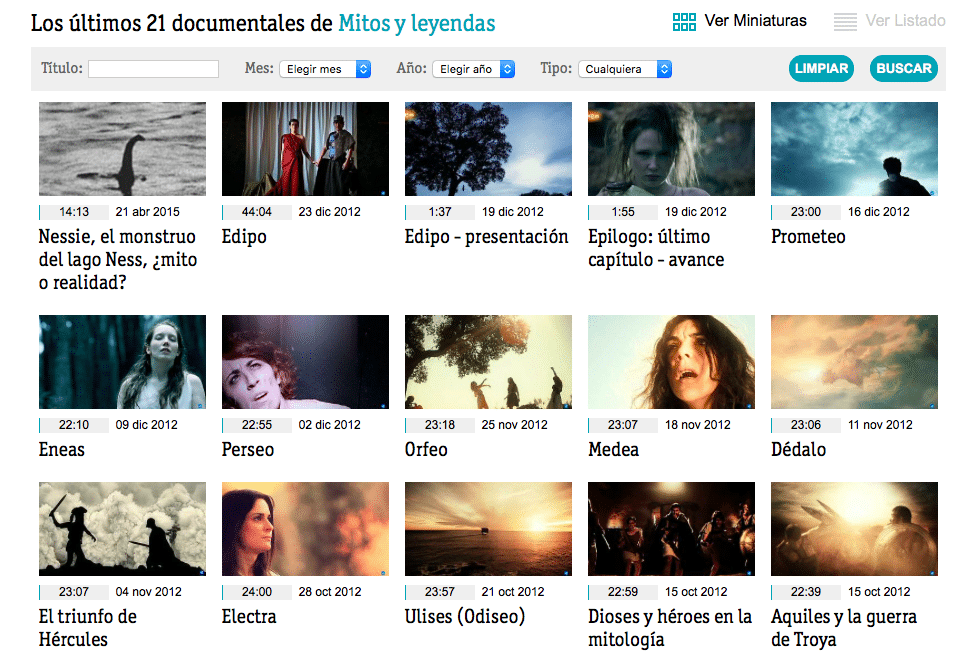
Task: Click the Edipo title link
Action: tap(244, 237)
